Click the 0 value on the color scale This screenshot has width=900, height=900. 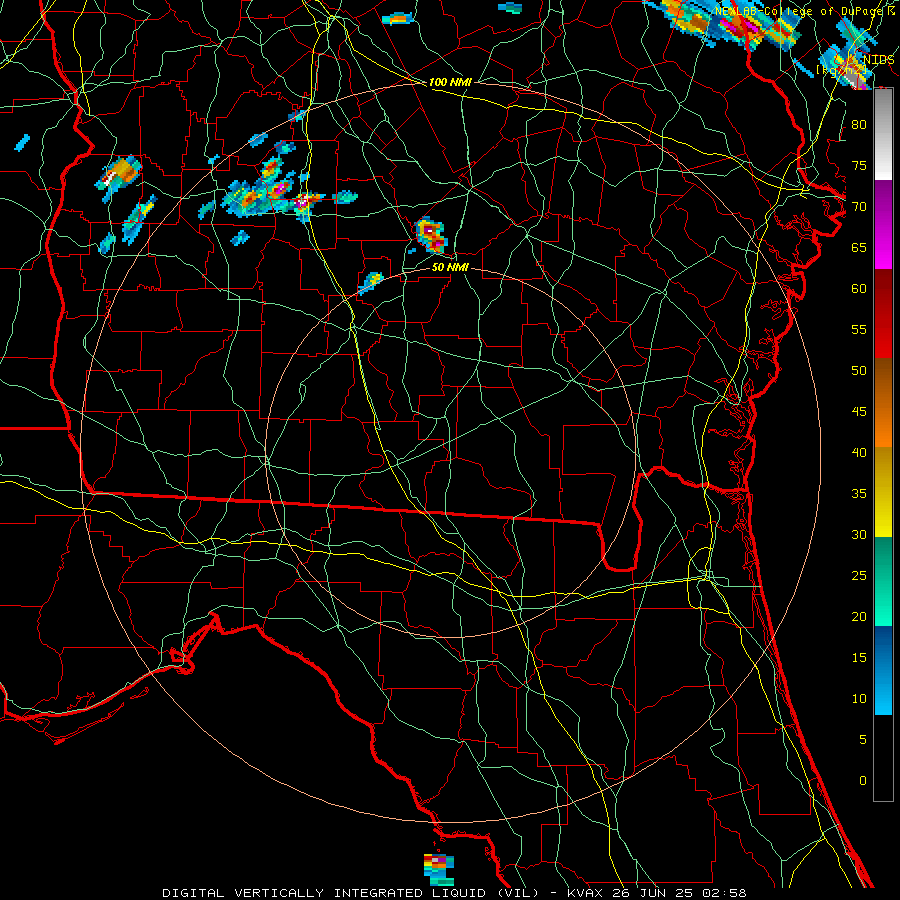[863, 781]
